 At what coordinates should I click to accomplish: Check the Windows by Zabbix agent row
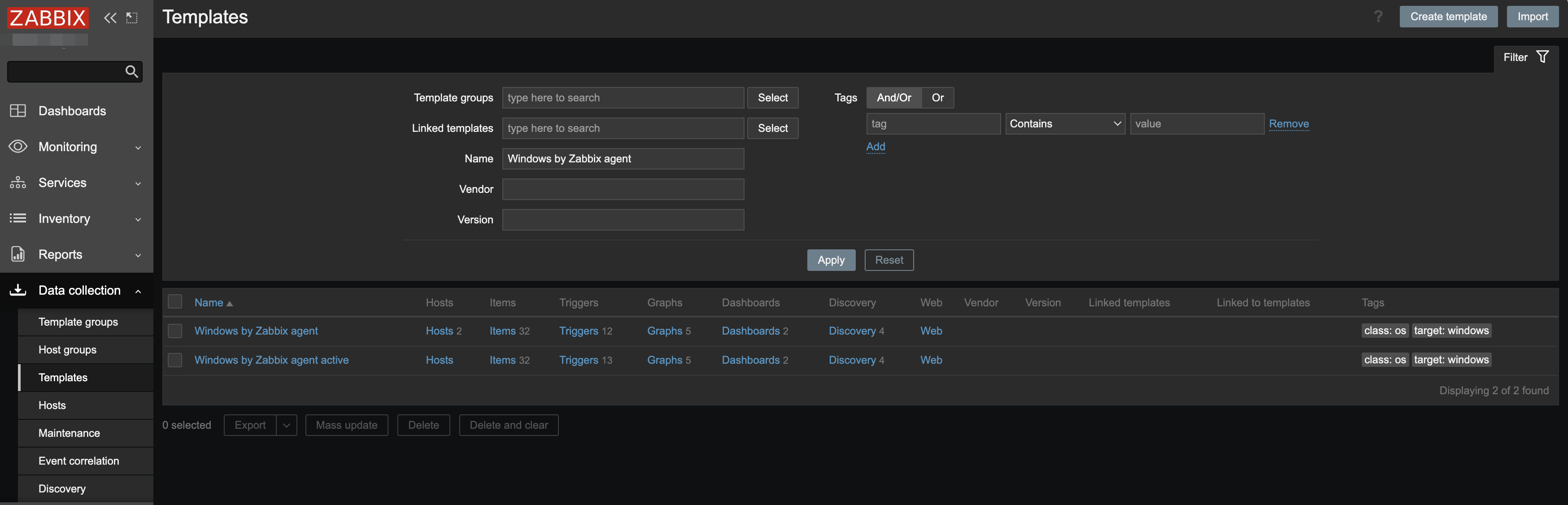point(175,331)
